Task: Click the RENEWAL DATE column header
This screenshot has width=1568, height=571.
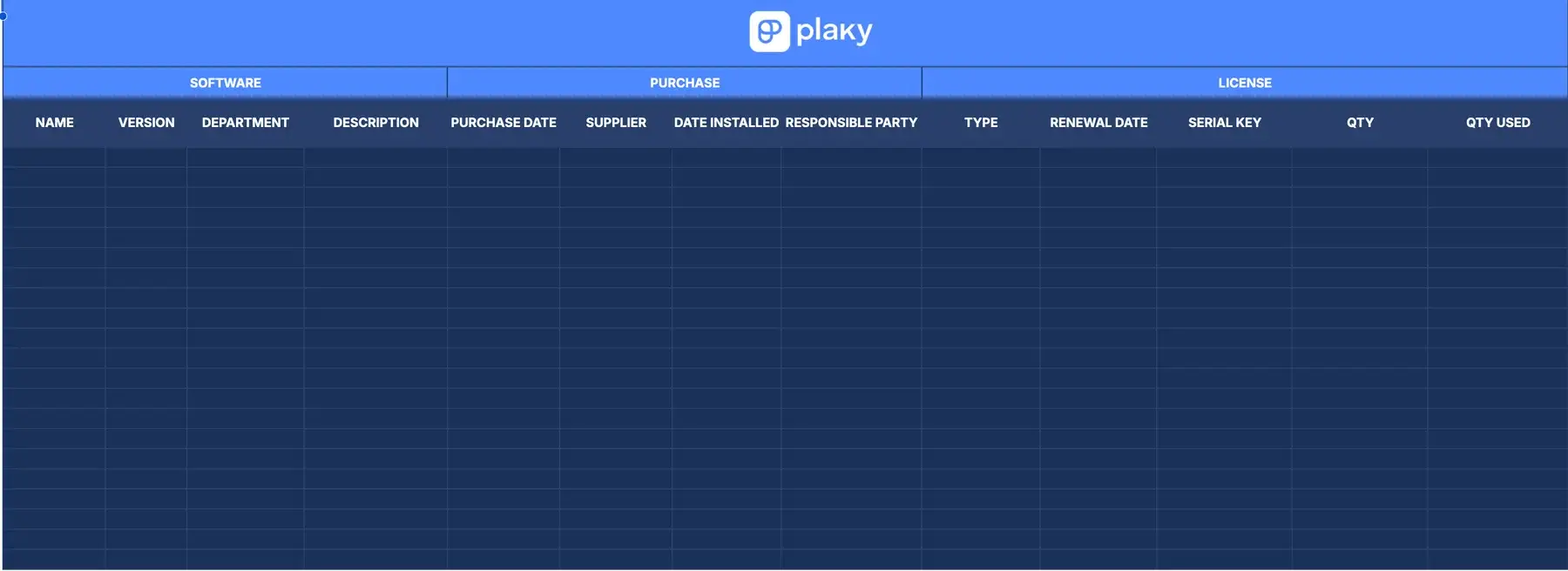Action: tap(1098, 123)
